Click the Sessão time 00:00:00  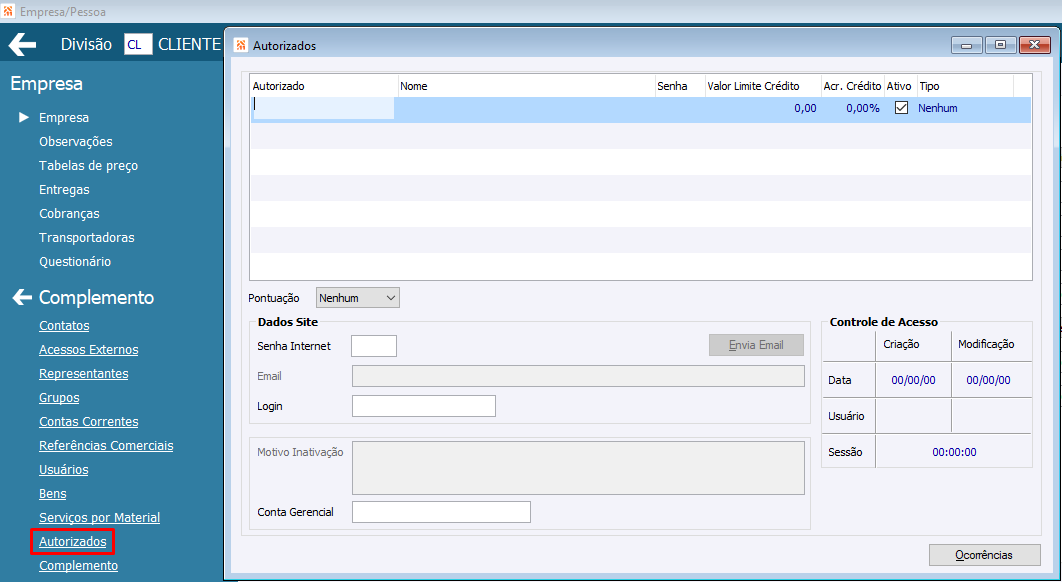(x=954, y=452)
